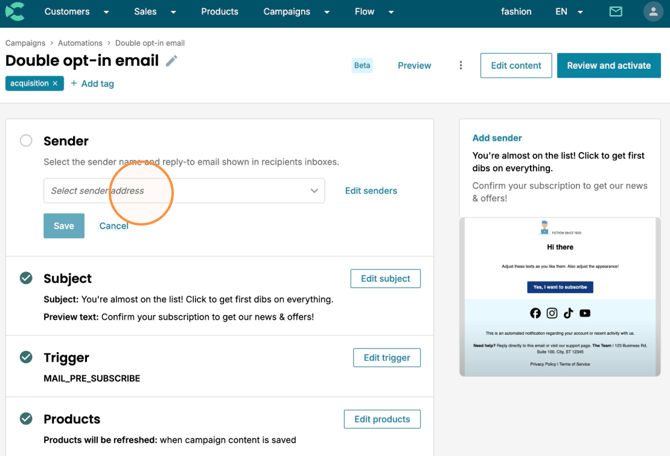Viewport: 670px width, 456px height.
Task: Click the Review and activate button
Action: pos(609,65)
